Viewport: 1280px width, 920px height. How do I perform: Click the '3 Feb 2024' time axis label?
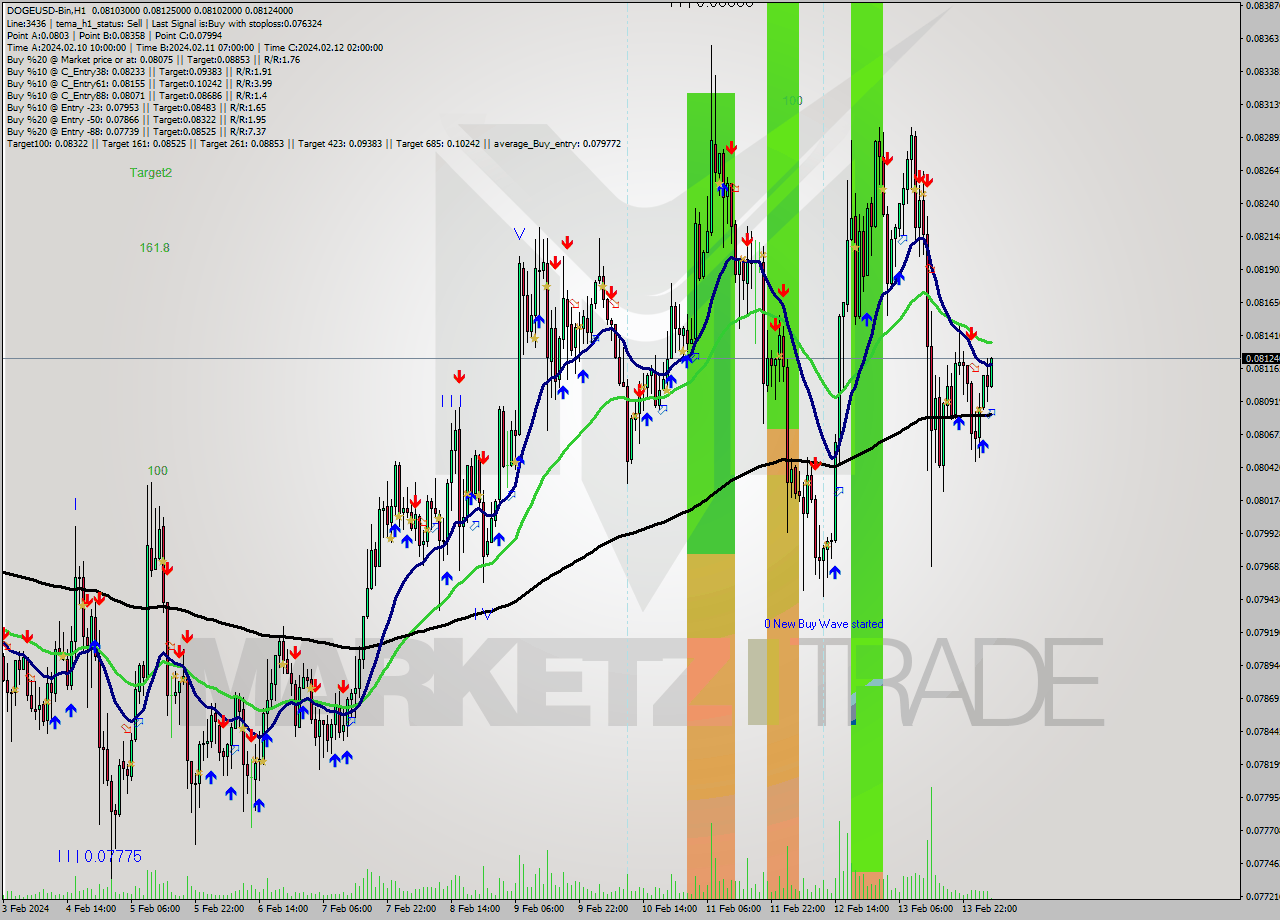point(25,909)
